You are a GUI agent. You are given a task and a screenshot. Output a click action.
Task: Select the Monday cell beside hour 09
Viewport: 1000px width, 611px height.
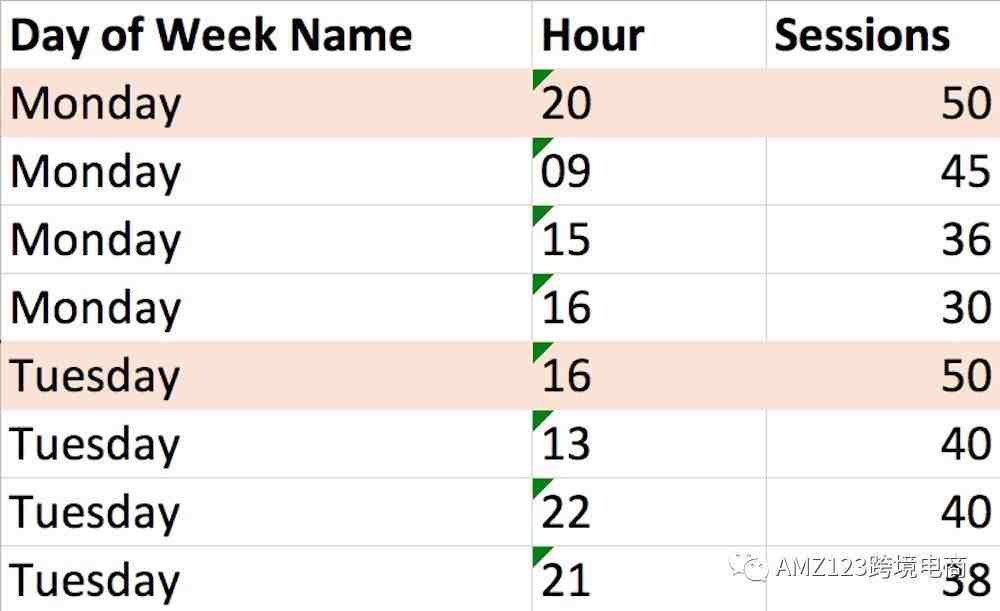tap(265, 171)
